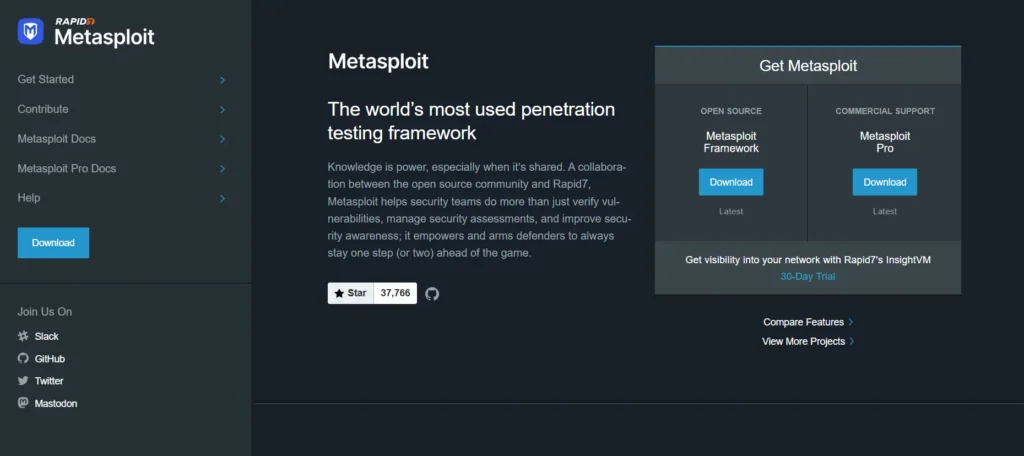Click the COMMERCIAL SUPPORT label
This screenshot has width=1024, height=456.
tap(885, 111)
